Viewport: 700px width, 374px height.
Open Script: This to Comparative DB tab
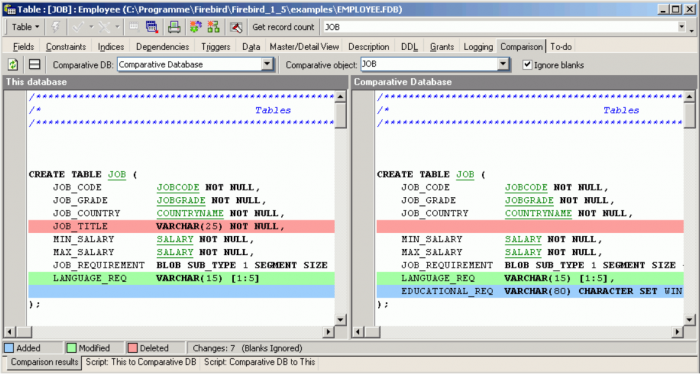(141, 362)
